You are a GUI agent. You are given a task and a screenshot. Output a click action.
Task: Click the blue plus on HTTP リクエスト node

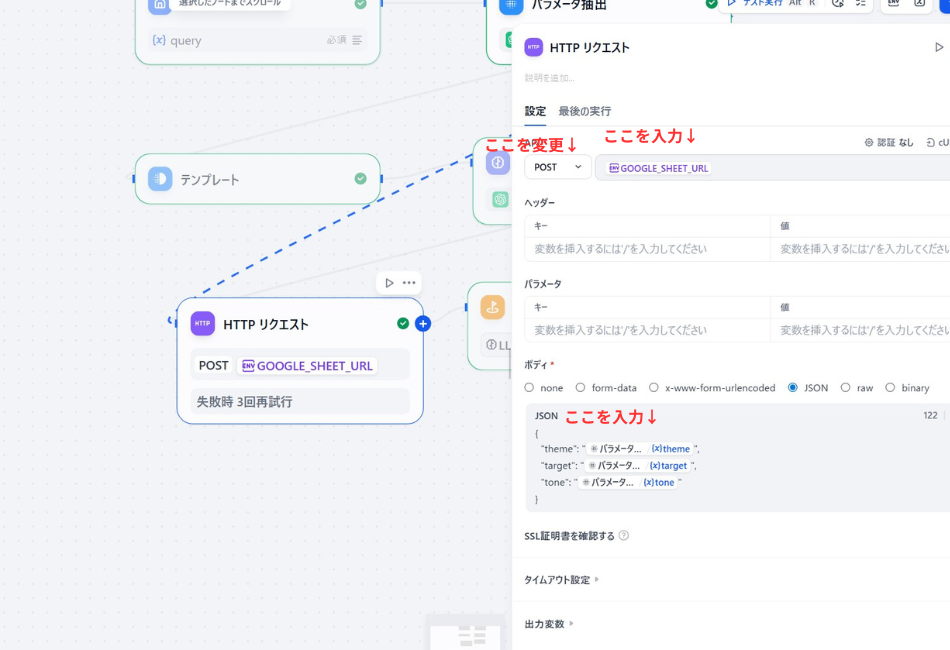coord(423,323)
